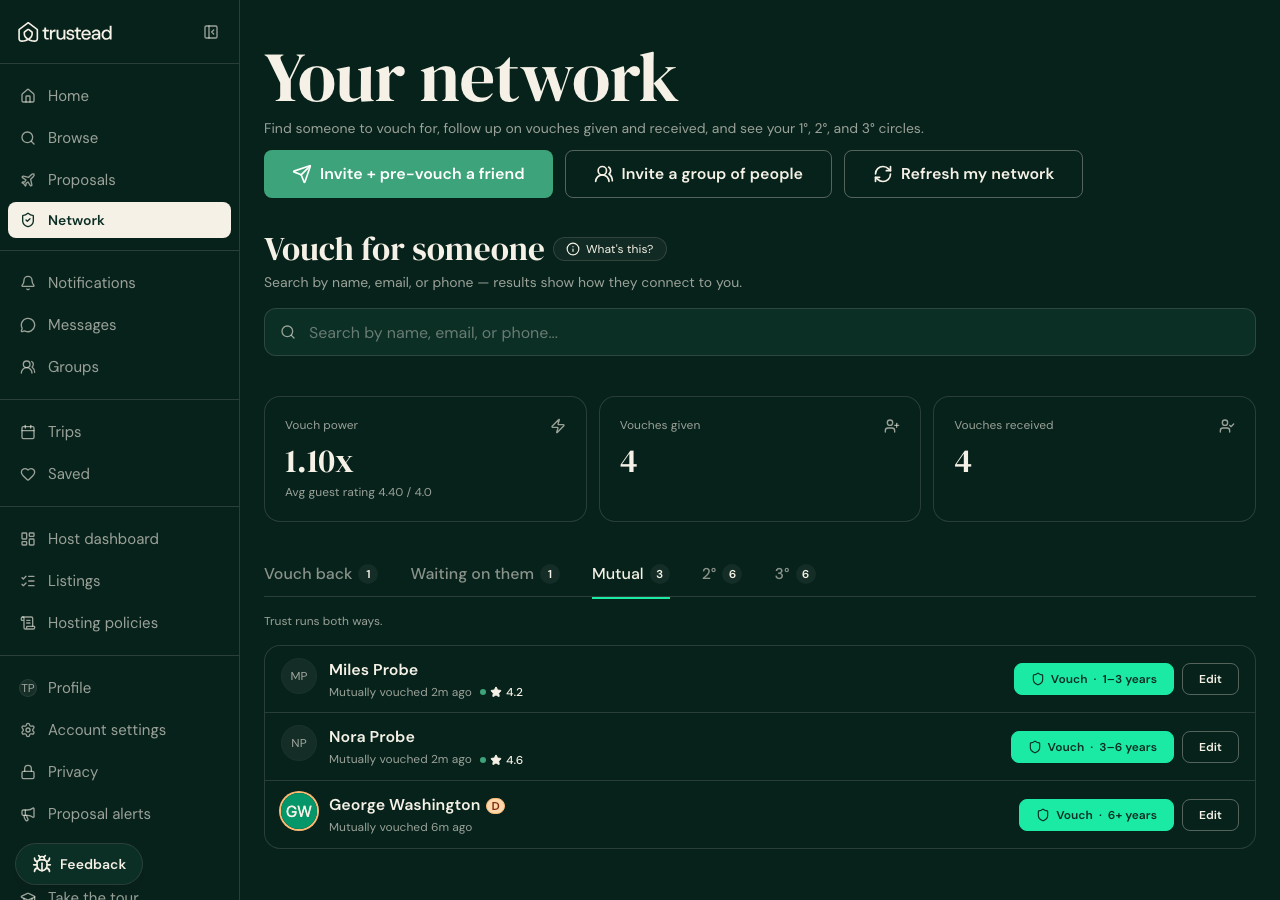This screenshot has width=1280, height=900.
Task: Click the Hosting policies scroll icon
Action: point(28,623)
